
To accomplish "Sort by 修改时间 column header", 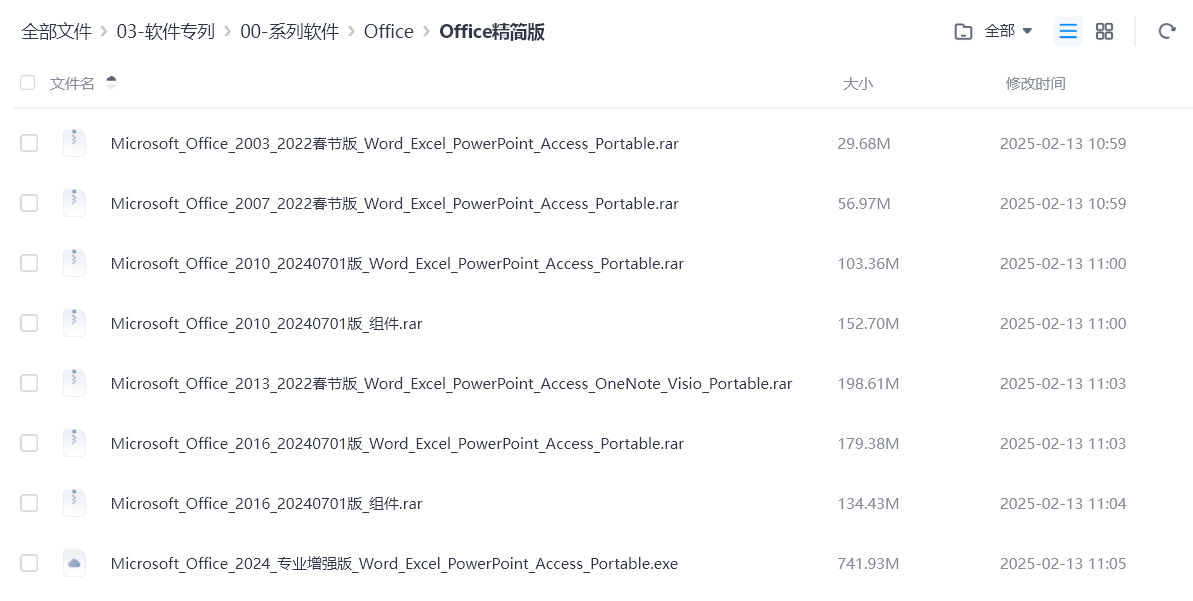I will tap(1035, 84).
